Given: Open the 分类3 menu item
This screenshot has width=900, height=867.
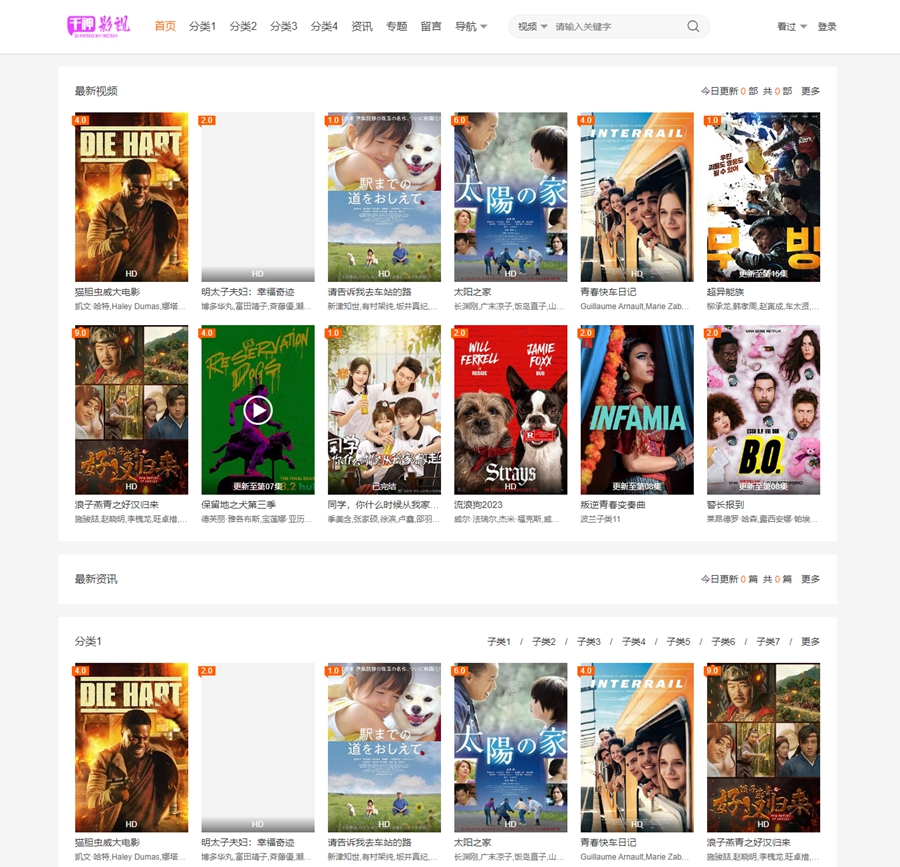Looking at the screenshot, I should 284,26.
